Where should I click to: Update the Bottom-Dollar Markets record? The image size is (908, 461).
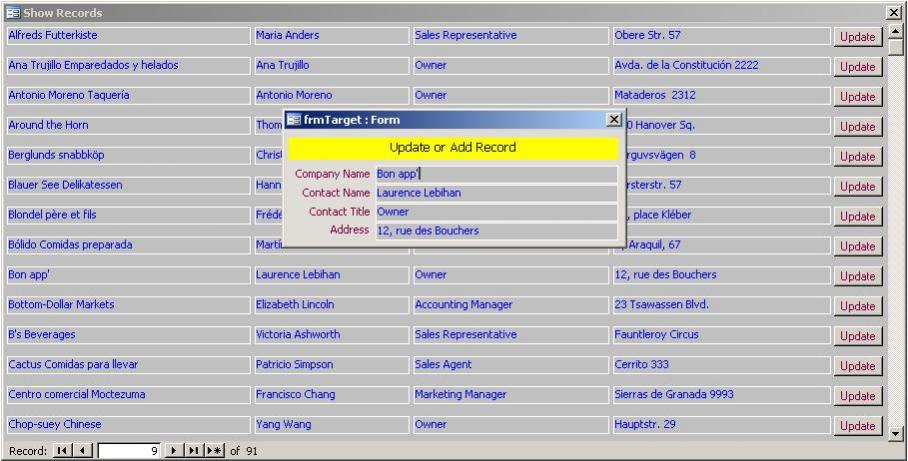click(x=858, y=306)
